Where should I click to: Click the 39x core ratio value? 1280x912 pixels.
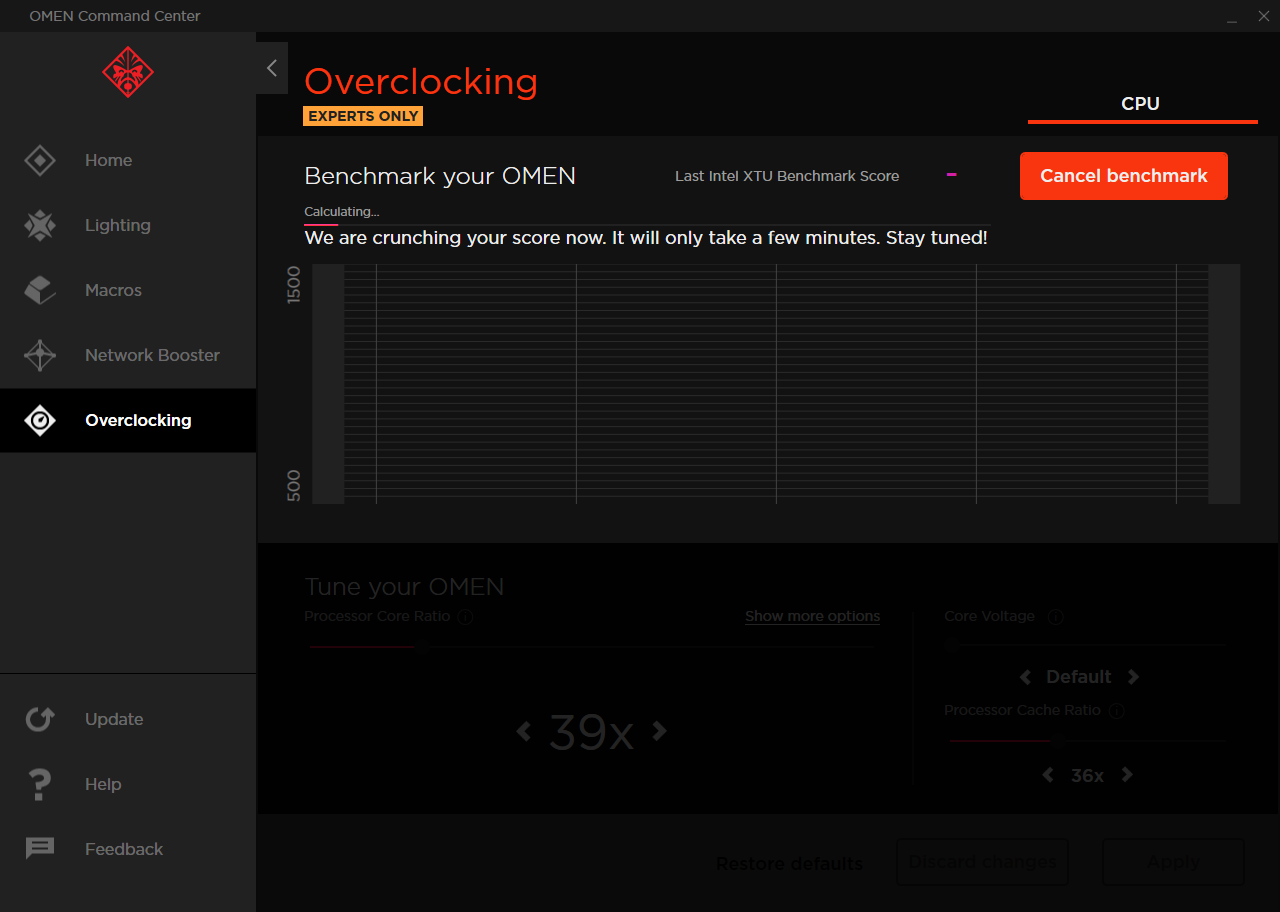591,733
